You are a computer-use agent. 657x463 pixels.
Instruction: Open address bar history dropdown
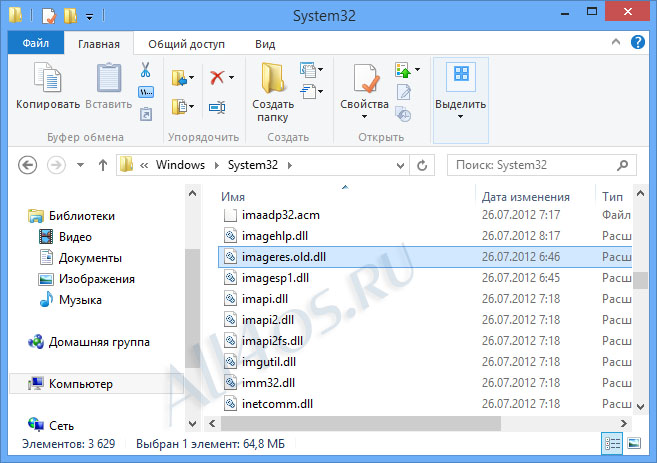click(x=400, y=166)
